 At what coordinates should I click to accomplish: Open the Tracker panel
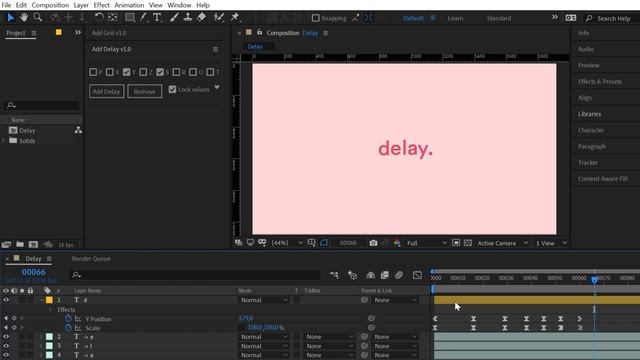[588, 162]
